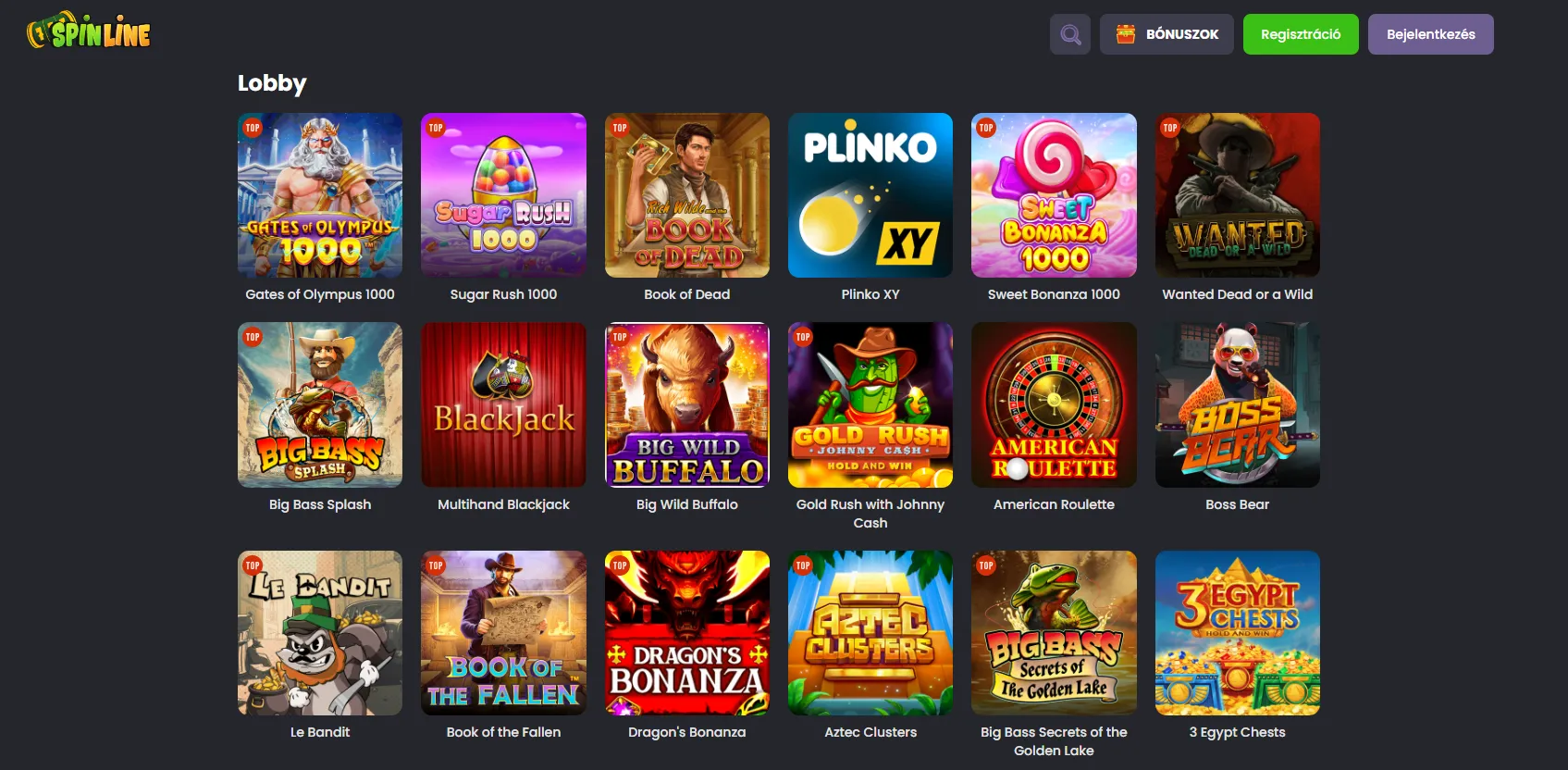Click the Bejelentkezés login button
The width and height of the screenshot is (1568, 770).
pos(1430,34)
